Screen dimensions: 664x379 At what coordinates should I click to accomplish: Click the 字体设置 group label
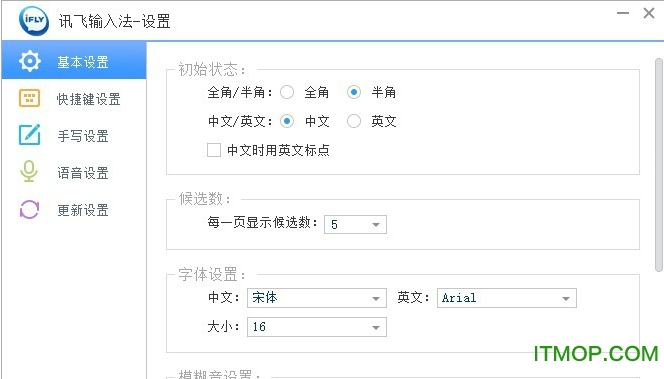click(x=211, y=274)
